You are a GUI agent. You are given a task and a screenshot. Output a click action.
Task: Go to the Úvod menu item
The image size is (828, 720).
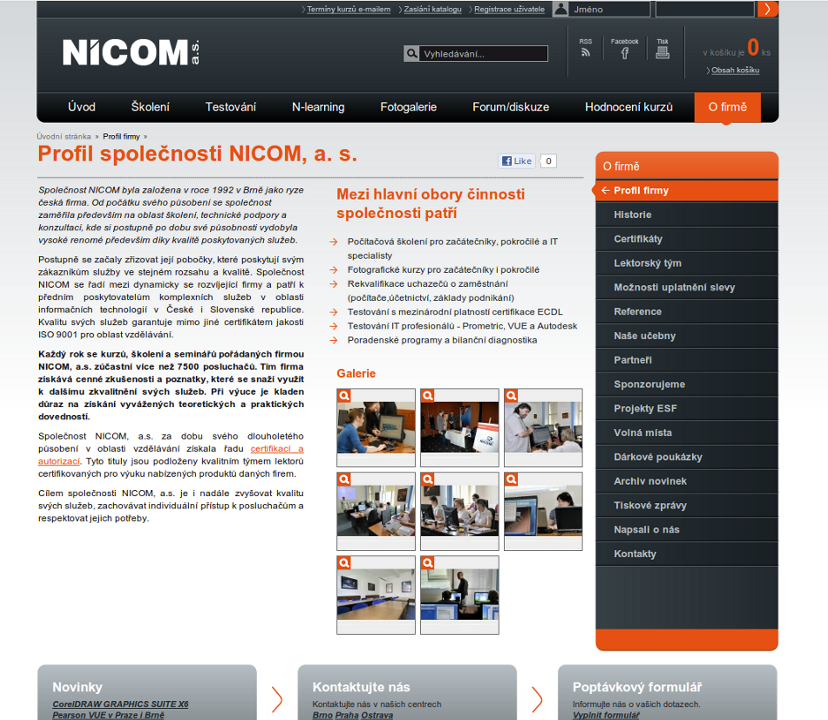(x=82, y=107)
